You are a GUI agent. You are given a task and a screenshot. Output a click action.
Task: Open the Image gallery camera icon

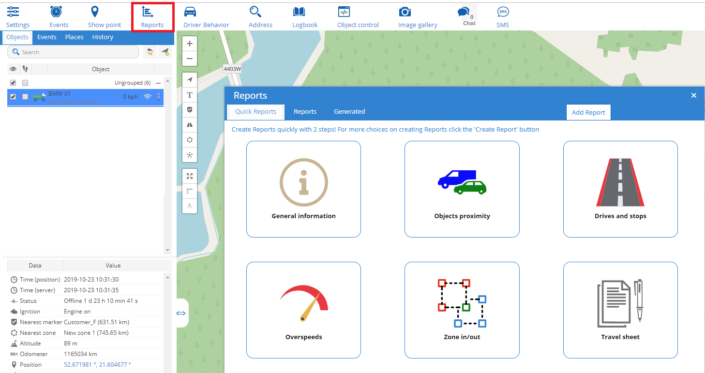(x=405, y=12)
